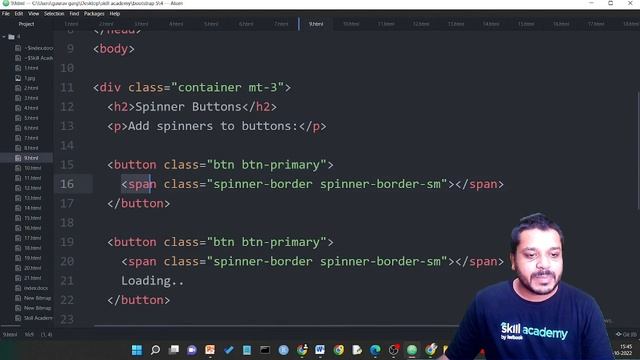Open 10.html in the project tree
This screenshot has height=360, width=640.
(x=32, y=168)
